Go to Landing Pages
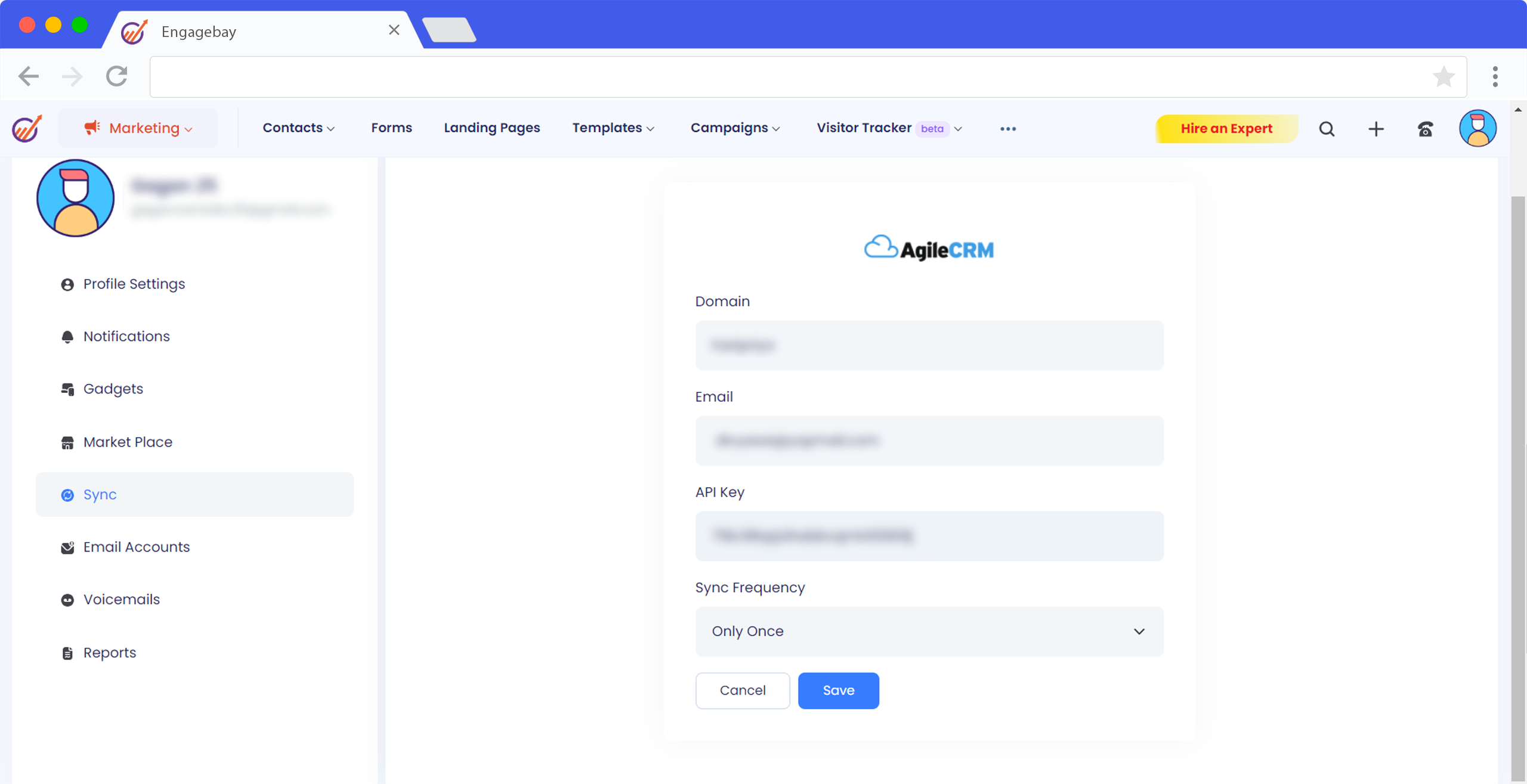Viewport: 1527px width, 784px height. pyautogui.click(x=492, y=128)
